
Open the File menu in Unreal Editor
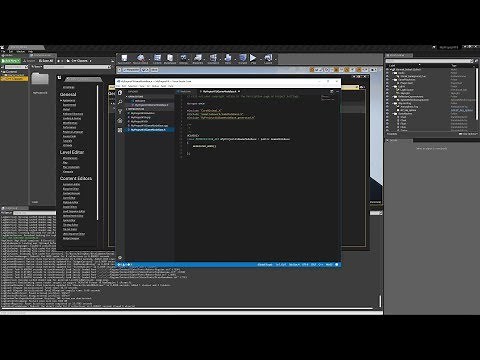[3, 51]
